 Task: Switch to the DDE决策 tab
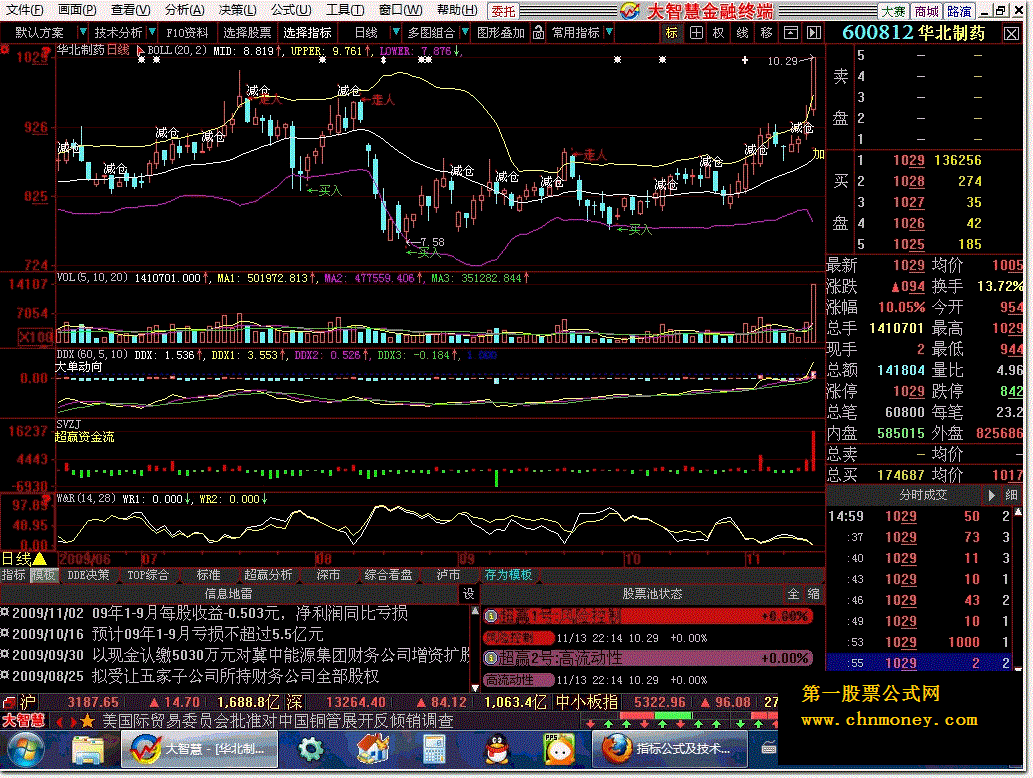88,575
